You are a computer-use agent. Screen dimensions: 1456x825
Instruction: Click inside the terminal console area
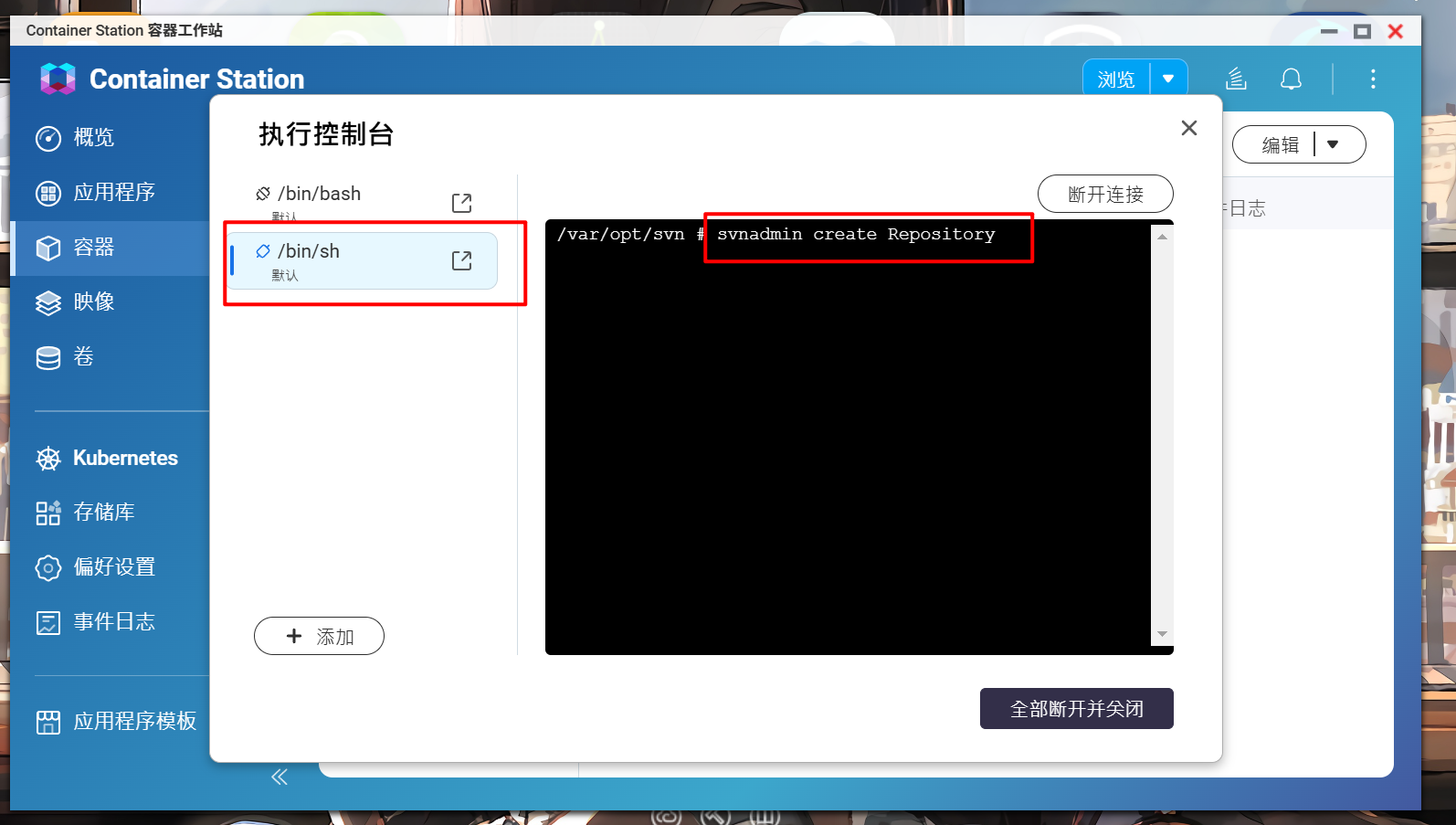tap(848, 439)
